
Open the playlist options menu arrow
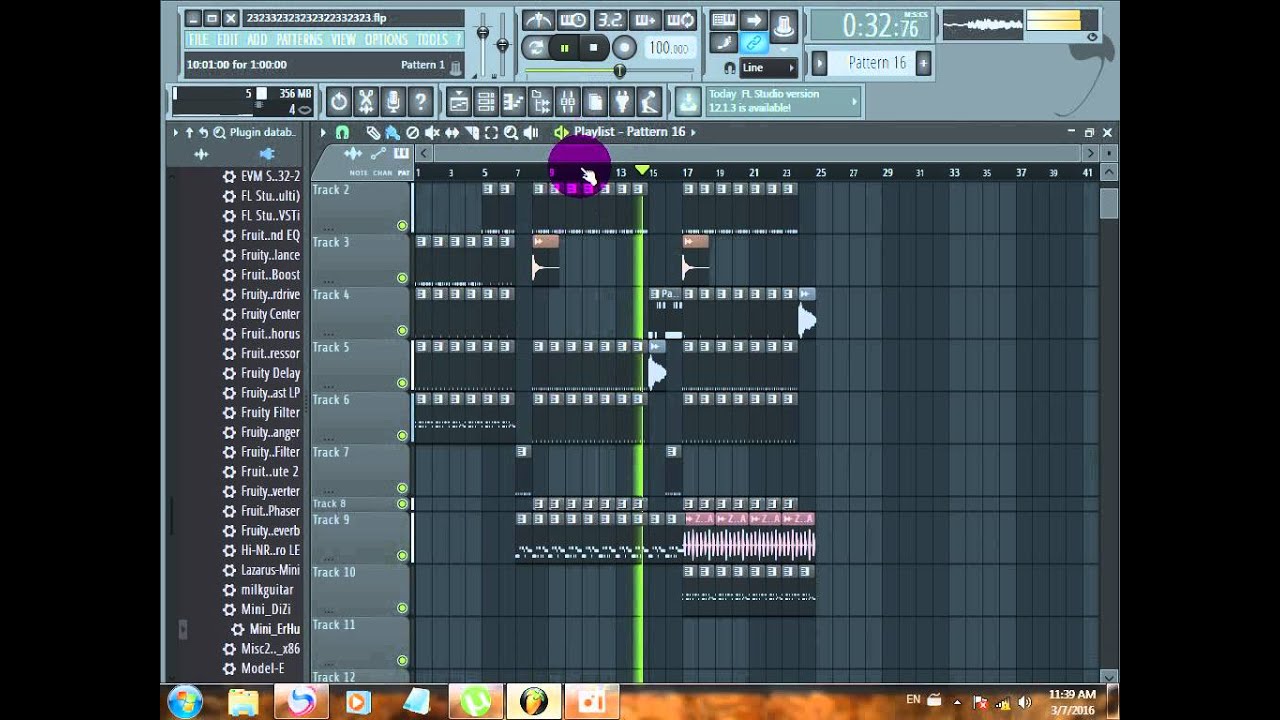[x=323, y=132]
